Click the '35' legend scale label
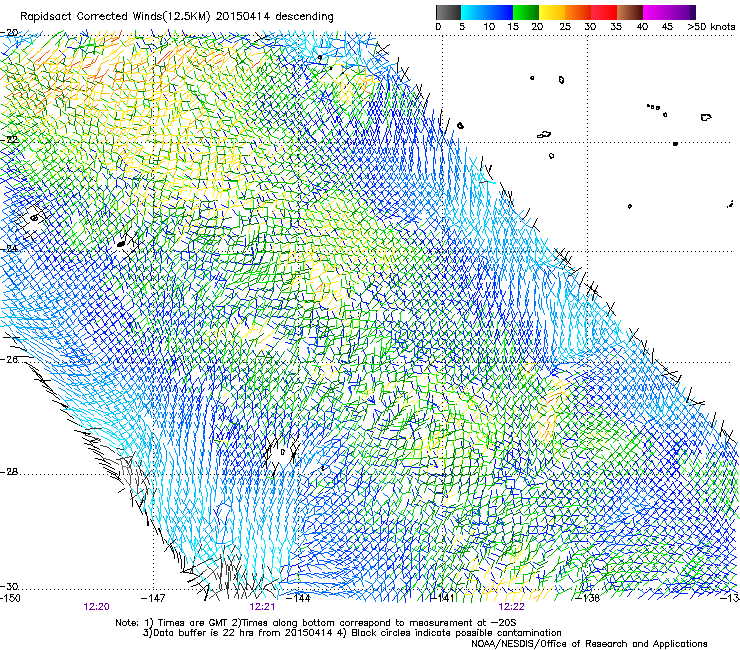Viewport: 740px width, 650px height. 616,27
